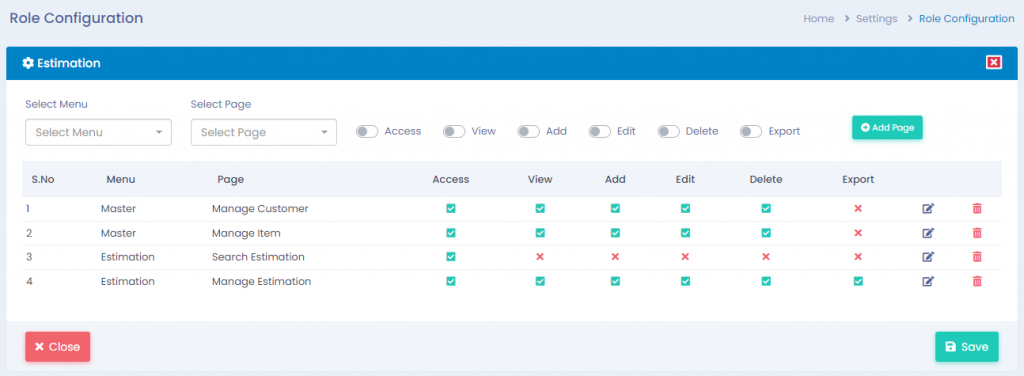This screenshot has height=376, width=1024.
Task: Edit the Manage Estimation row
Action: tap(928, 281)
